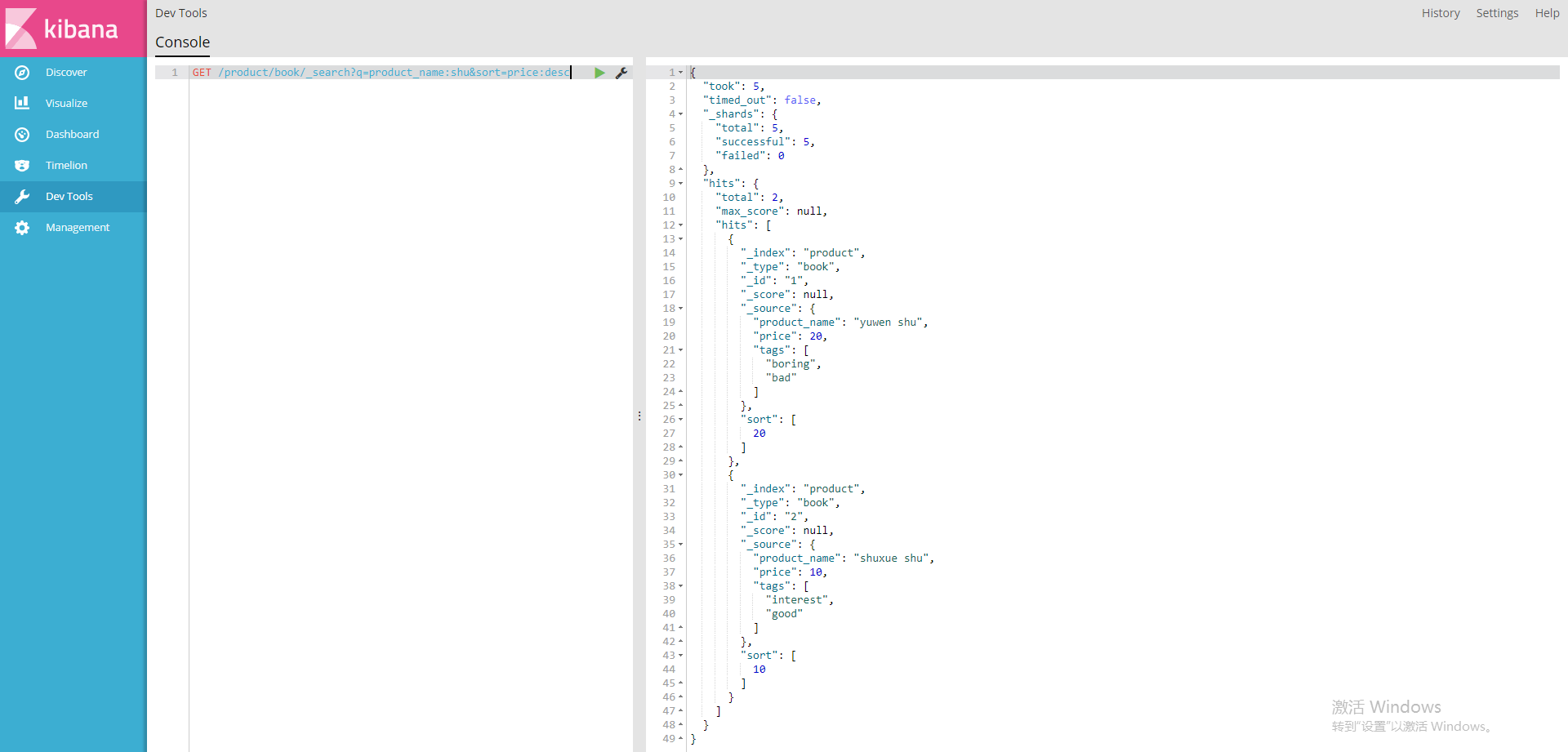Collapse sort array at line 26
The height and width of the screenshot is (752, 1568).
(x=681, y=420)
